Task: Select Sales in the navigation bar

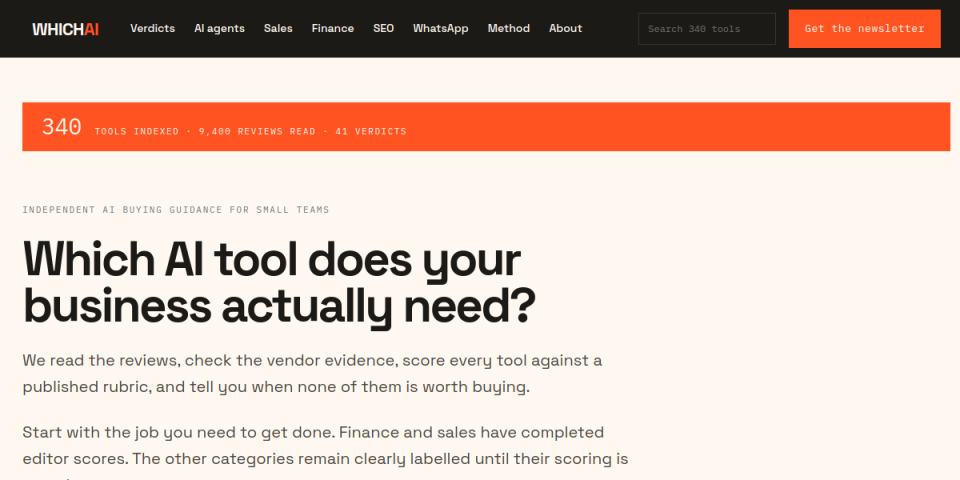Action: tap(278, 28)
